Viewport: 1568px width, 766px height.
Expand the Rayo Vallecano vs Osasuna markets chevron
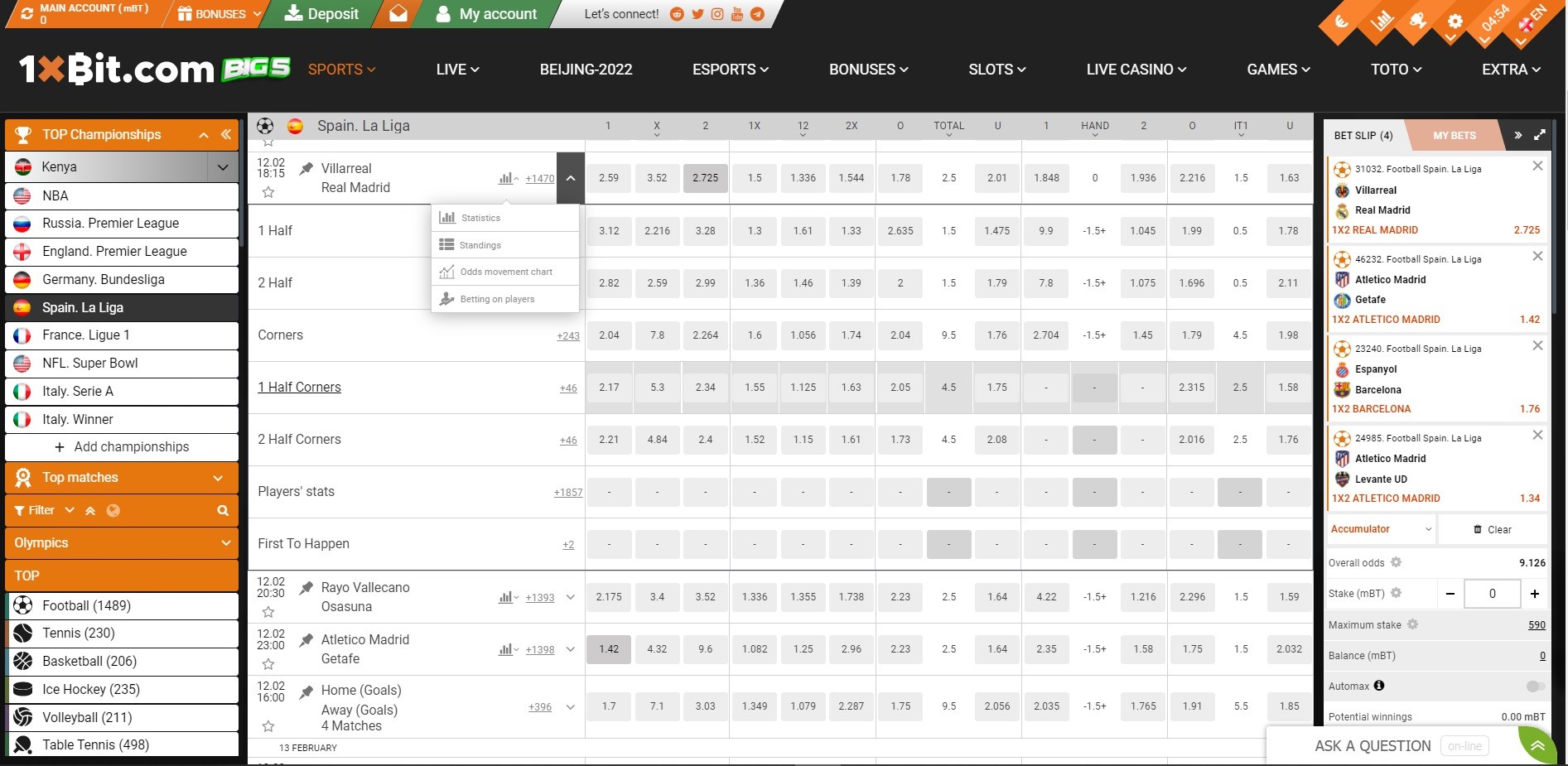pos(570,596)
